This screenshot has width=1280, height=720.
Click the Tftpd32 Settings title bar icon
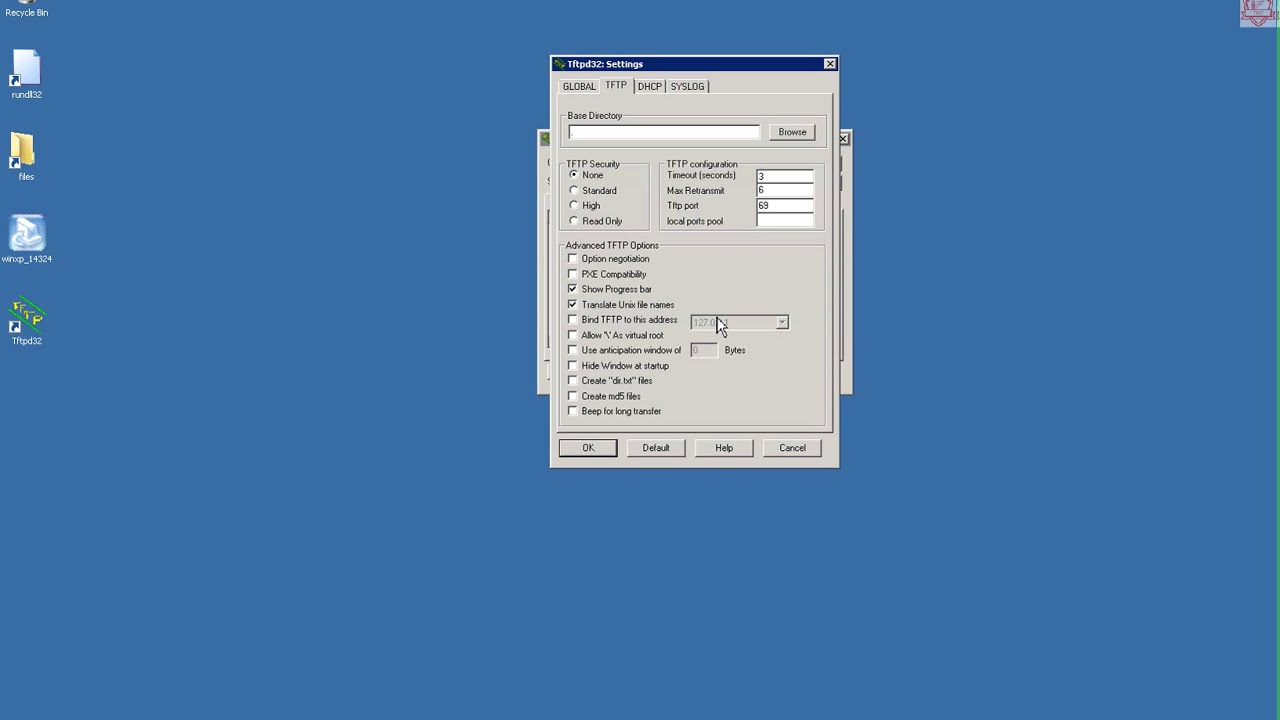560,64
